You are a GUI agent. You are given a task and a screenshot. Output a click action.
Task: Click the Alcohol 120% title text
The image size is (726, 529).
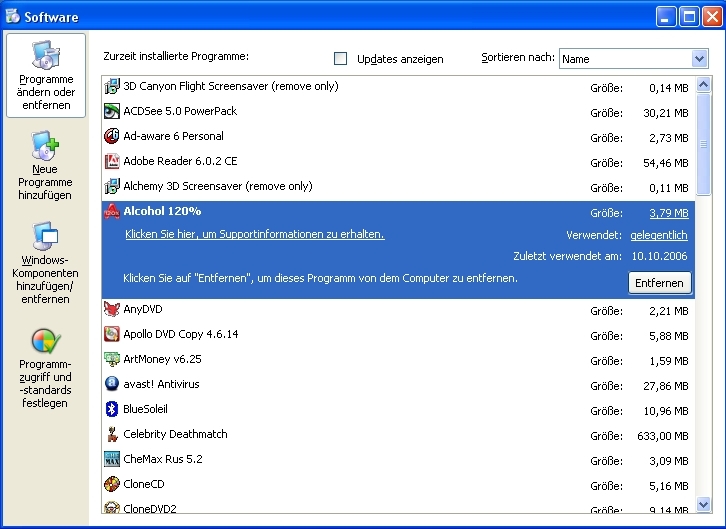(162, 212)
